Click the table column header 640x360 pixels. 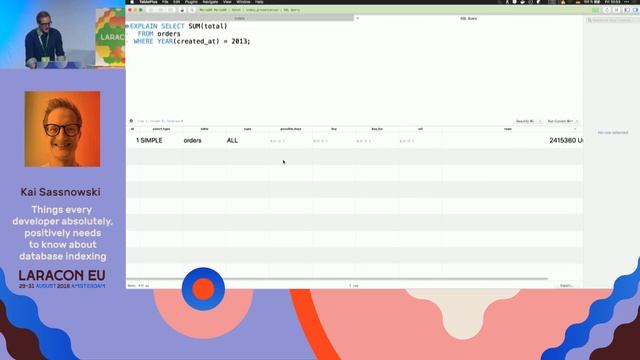pyautogui.click(x=204, y=129)
